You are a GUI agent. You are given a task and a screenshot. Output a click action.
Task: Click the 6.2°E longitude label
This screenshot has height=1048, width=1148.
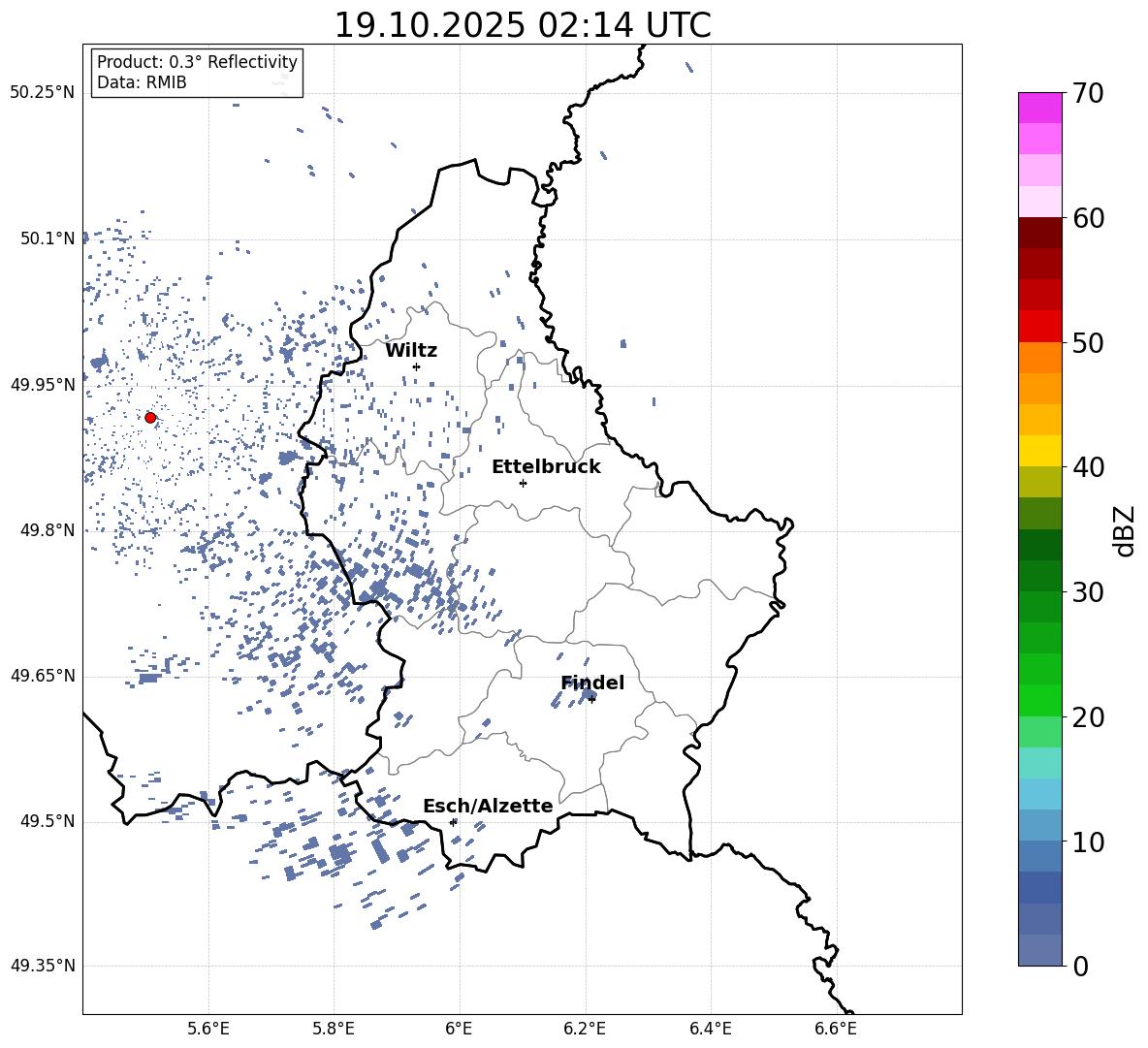[x=585, y=1029]
